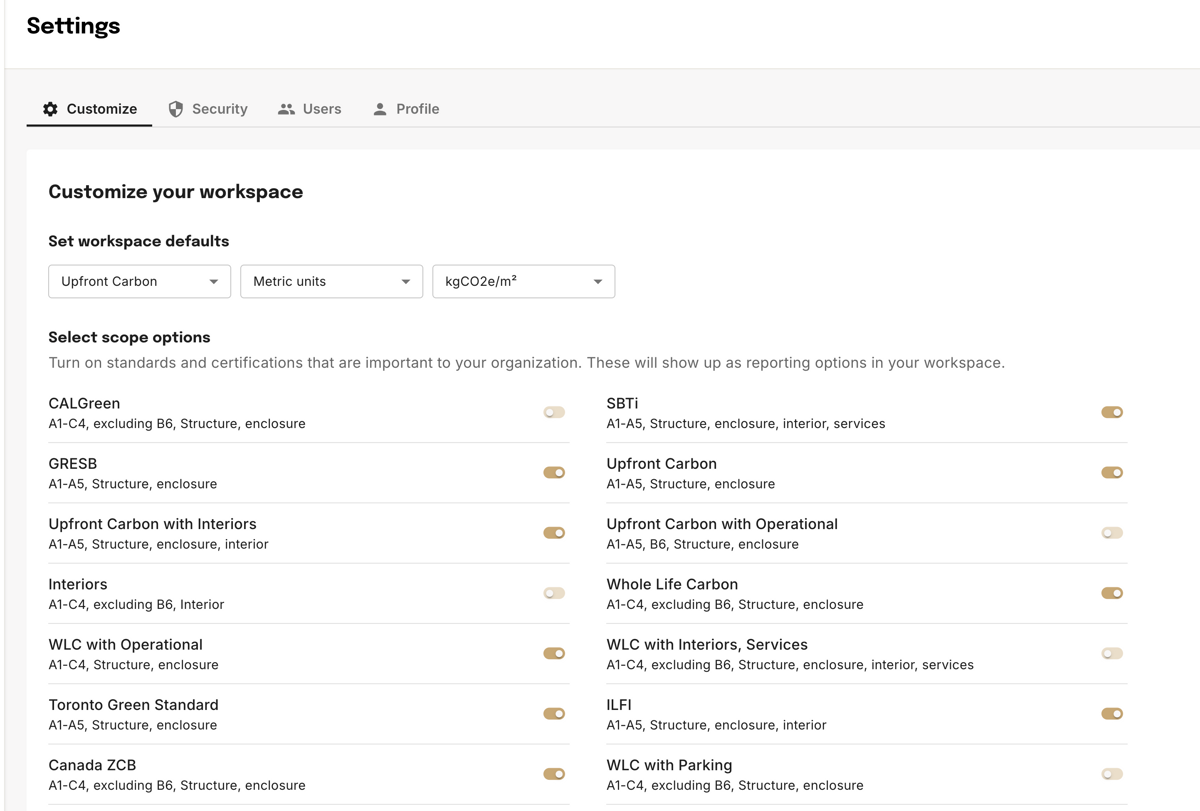The image size is (1200, 811).
Task: Click the 'Select scope options' label
Action: (129, 337)
